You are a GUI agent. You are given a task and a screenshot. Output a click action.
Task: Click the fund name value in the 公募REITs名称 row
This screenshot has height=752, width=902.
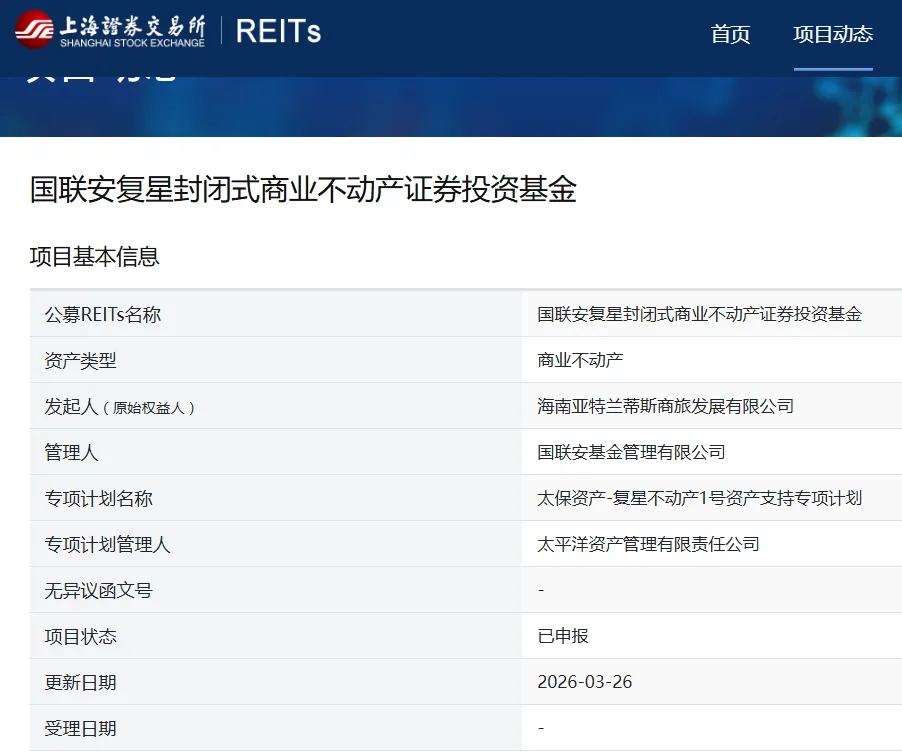click(x=699, y=314)
